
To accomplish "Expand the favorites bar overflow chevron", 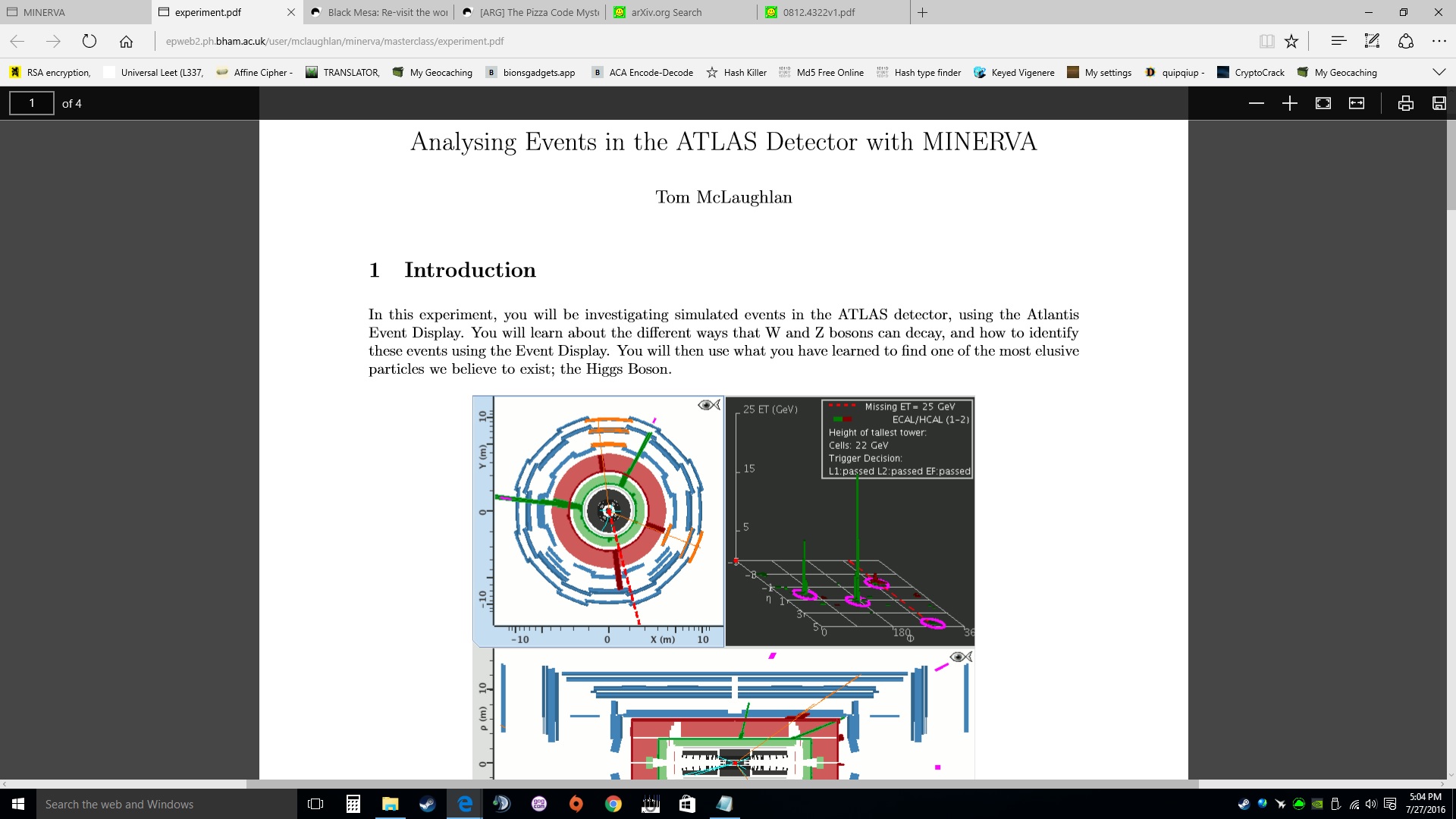I will (x=1439, y=72).
